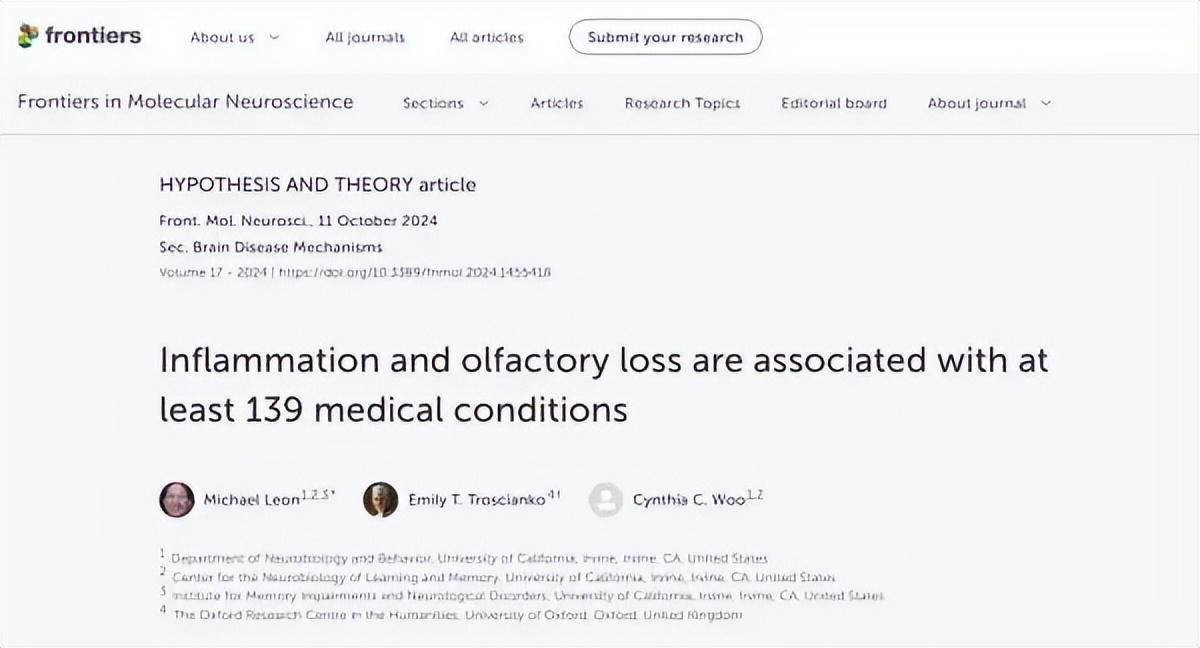Open the Articles journal tab
The image size is (1200, 648).
click(x=557, y=103)
